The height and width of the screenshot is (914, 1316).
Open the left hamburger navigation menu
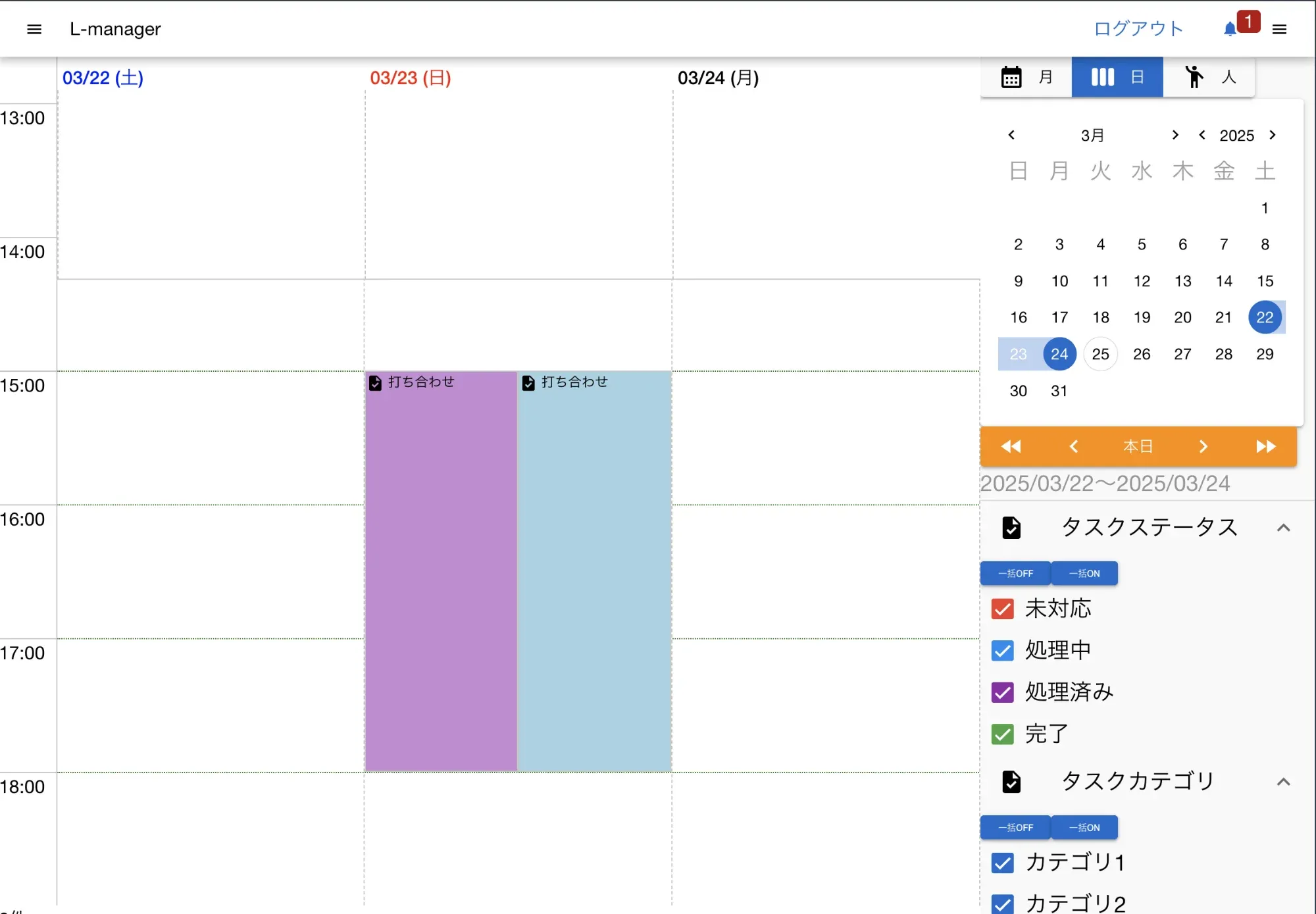pos(34,29)
